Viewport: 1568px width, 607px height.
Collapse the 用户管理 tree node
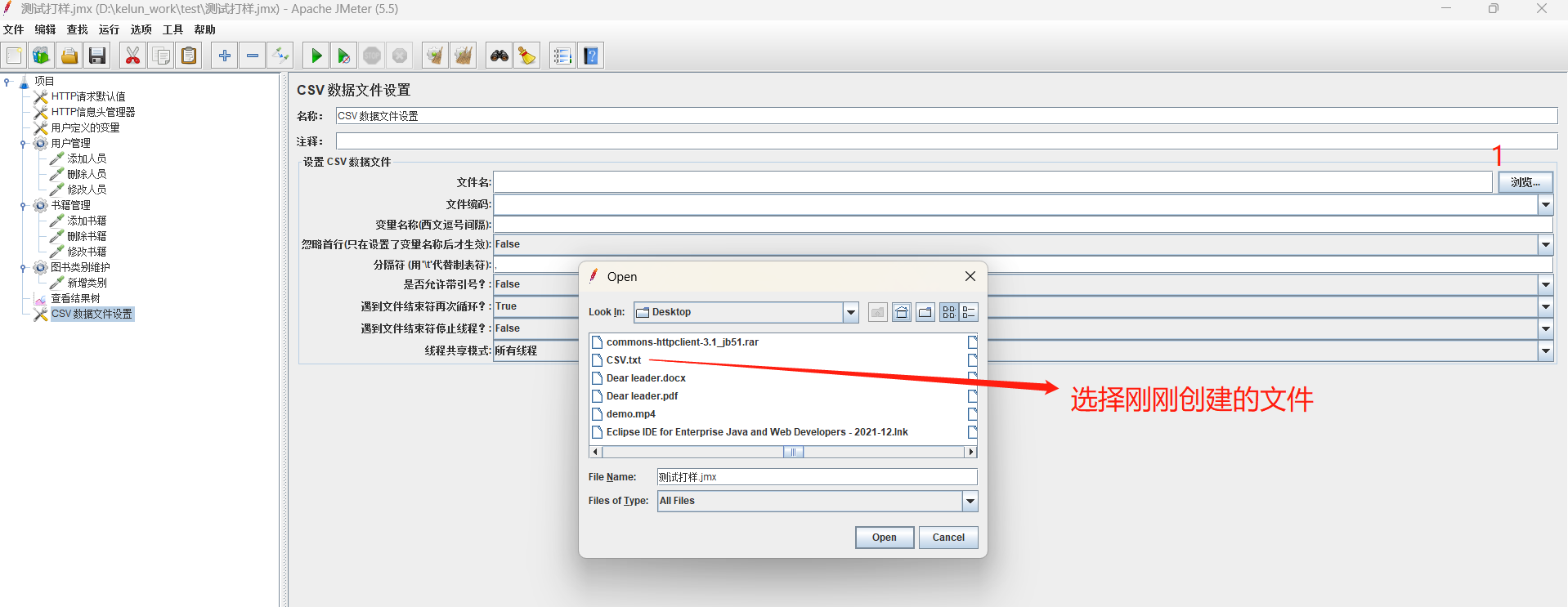pyautogui.click(x=23, y=144)
